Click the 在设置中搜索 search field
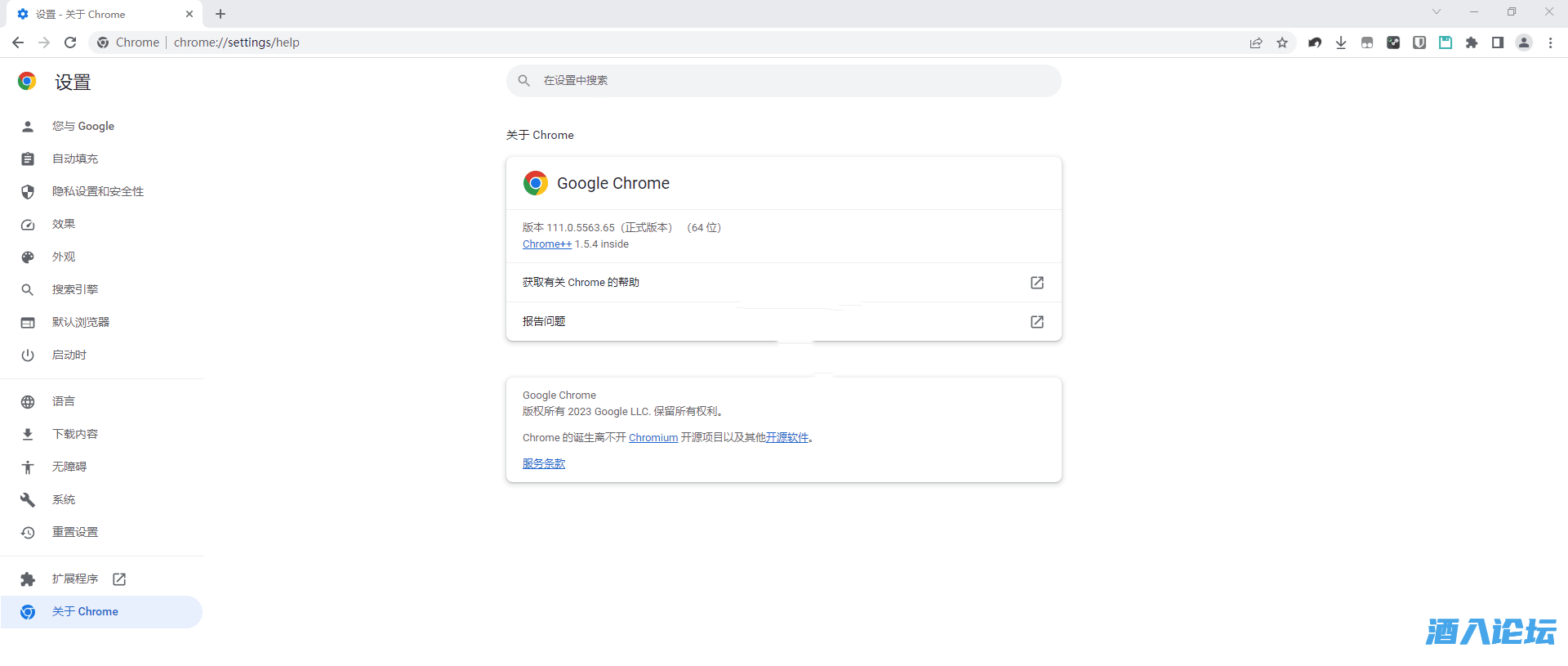 784,81
